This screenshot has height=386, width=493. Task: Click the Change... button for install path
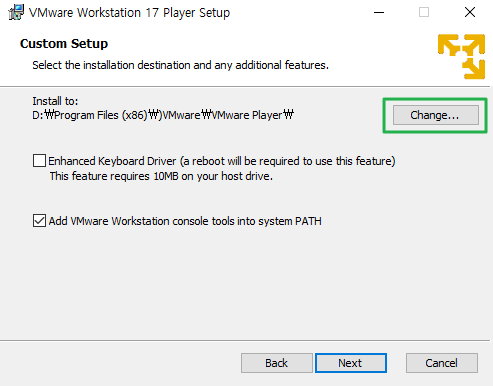435,115
